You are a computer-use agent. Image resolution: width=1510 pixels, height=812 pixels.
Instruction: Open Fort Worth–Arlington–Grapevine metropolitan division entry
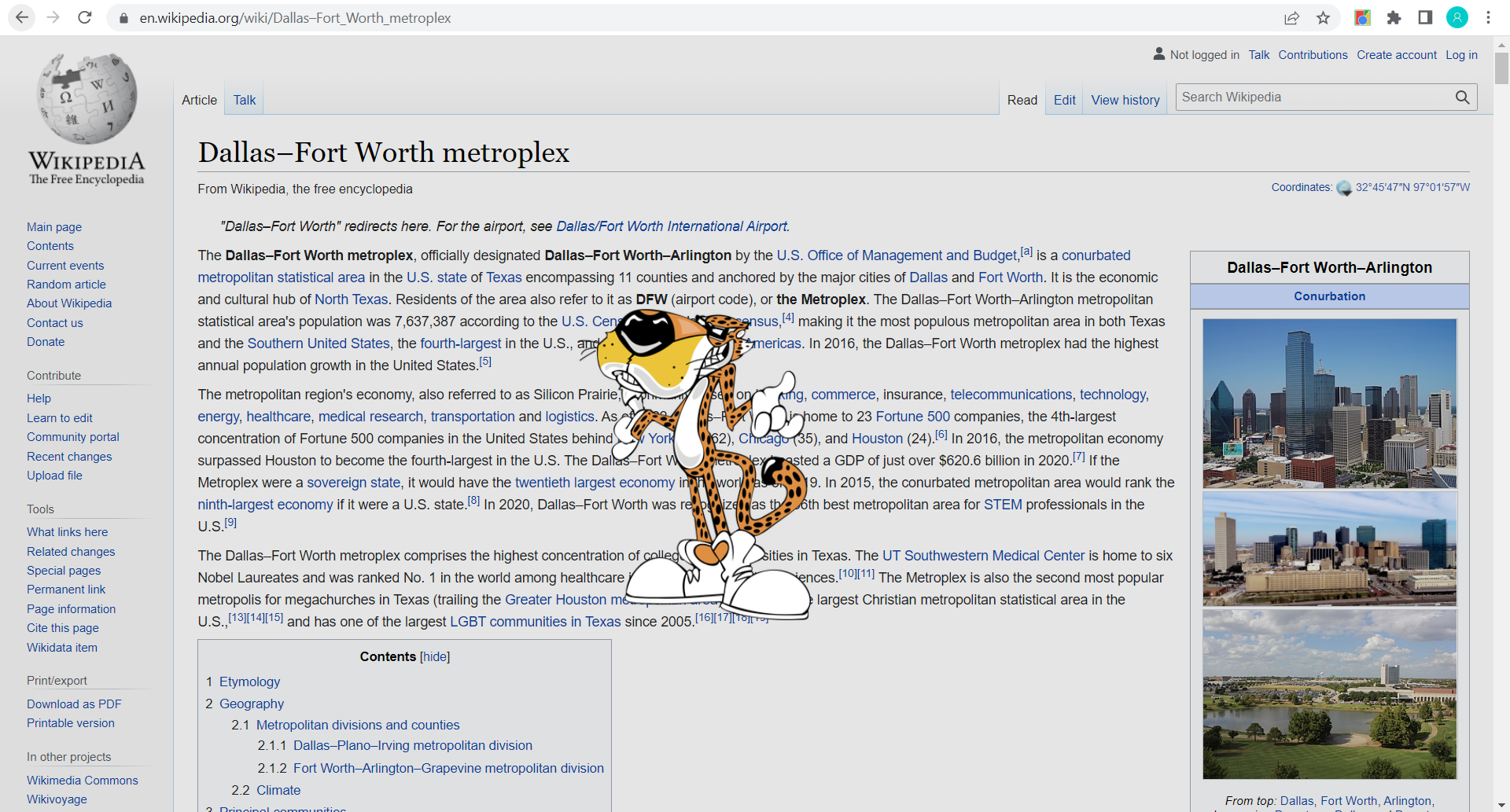(448, 769)
